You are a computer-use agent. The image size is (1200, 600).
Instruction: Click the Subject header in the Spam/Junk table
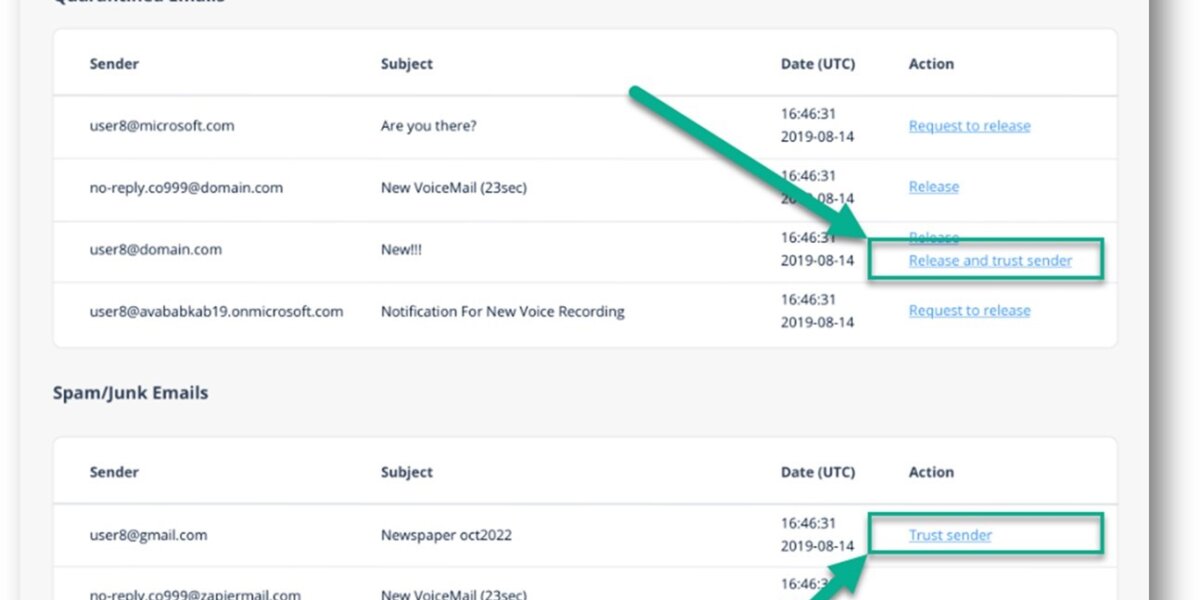pos(407,472)
